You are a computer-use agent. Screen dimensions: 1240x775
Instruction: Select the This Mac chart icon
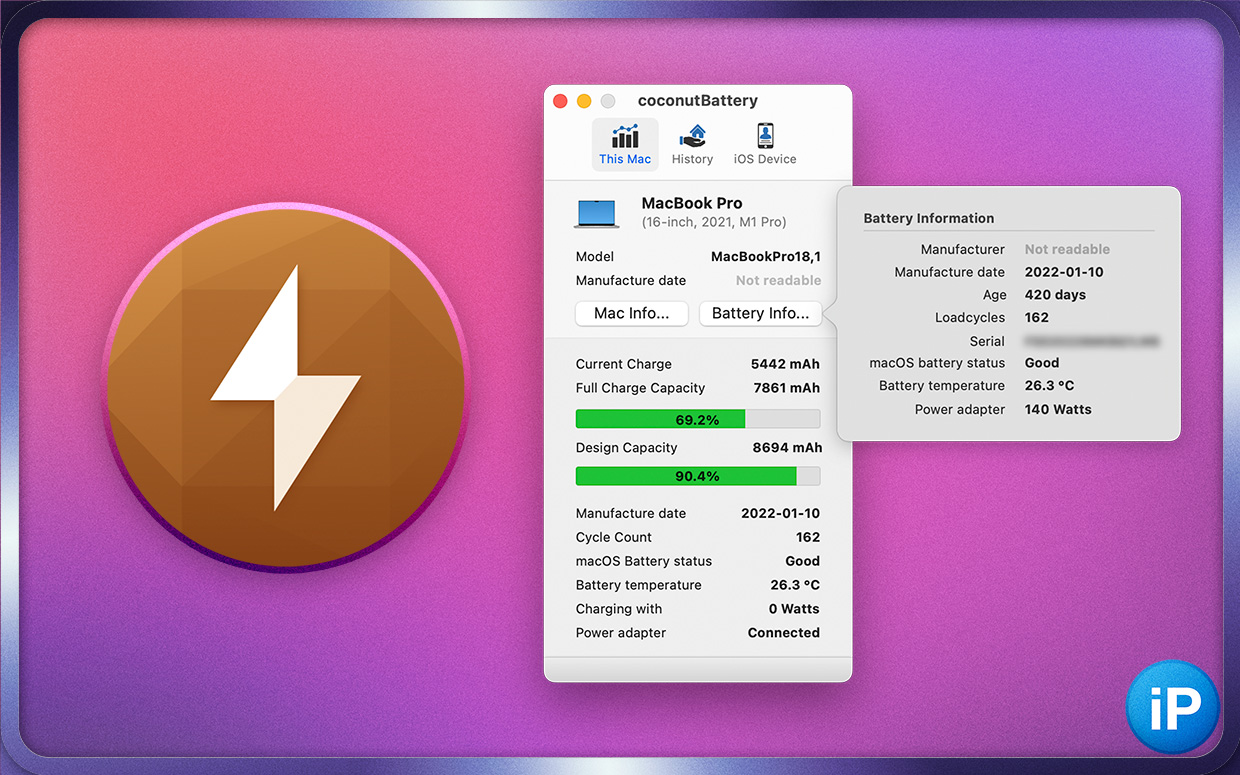(x=625, y=137)
